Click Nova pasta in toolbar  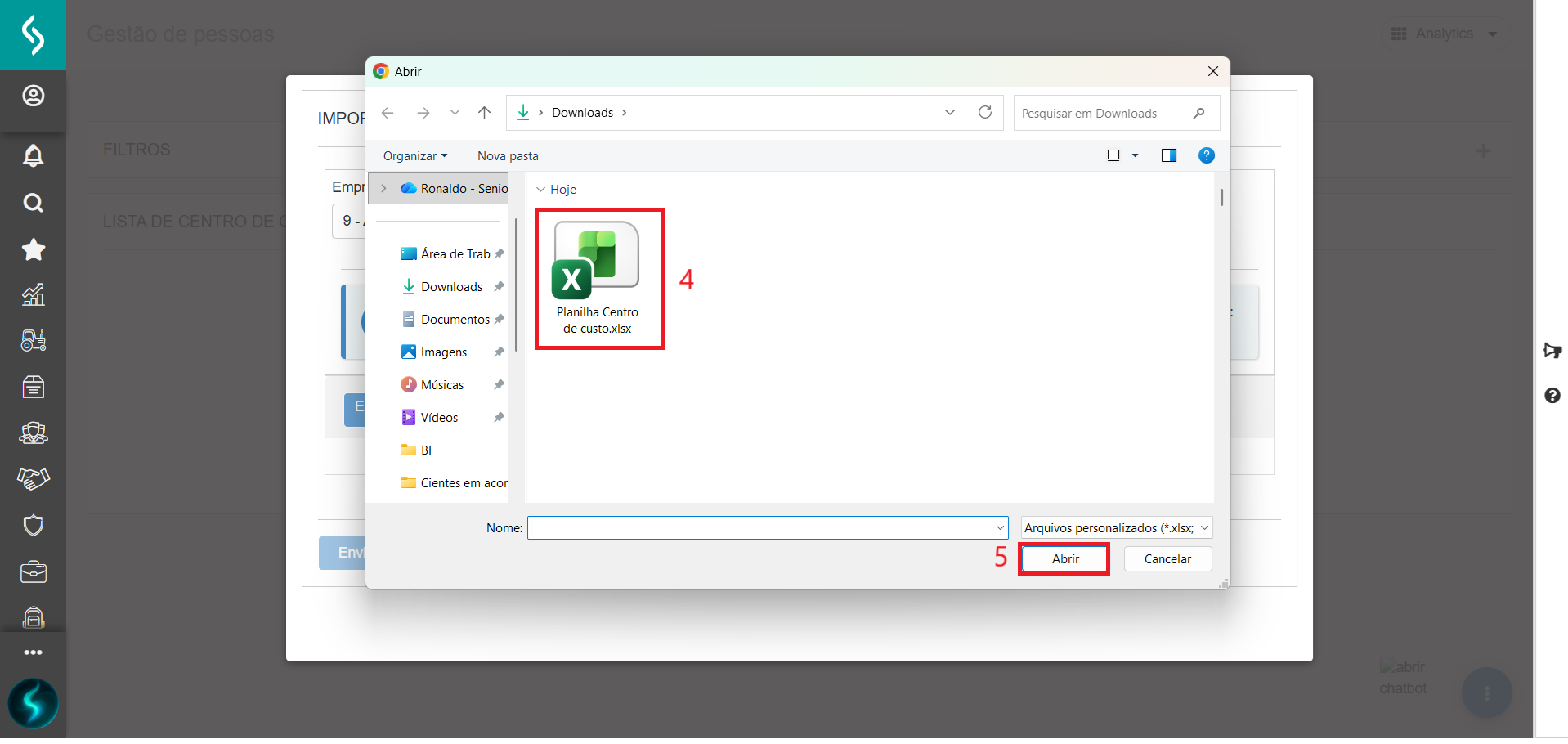pos(508,156)
